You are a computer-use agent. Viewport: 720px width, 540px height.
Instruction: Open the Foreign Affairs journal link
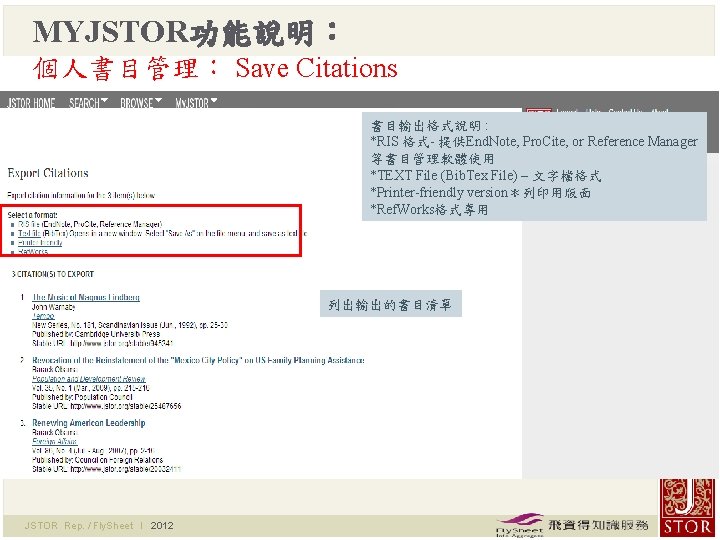[54, 442]
